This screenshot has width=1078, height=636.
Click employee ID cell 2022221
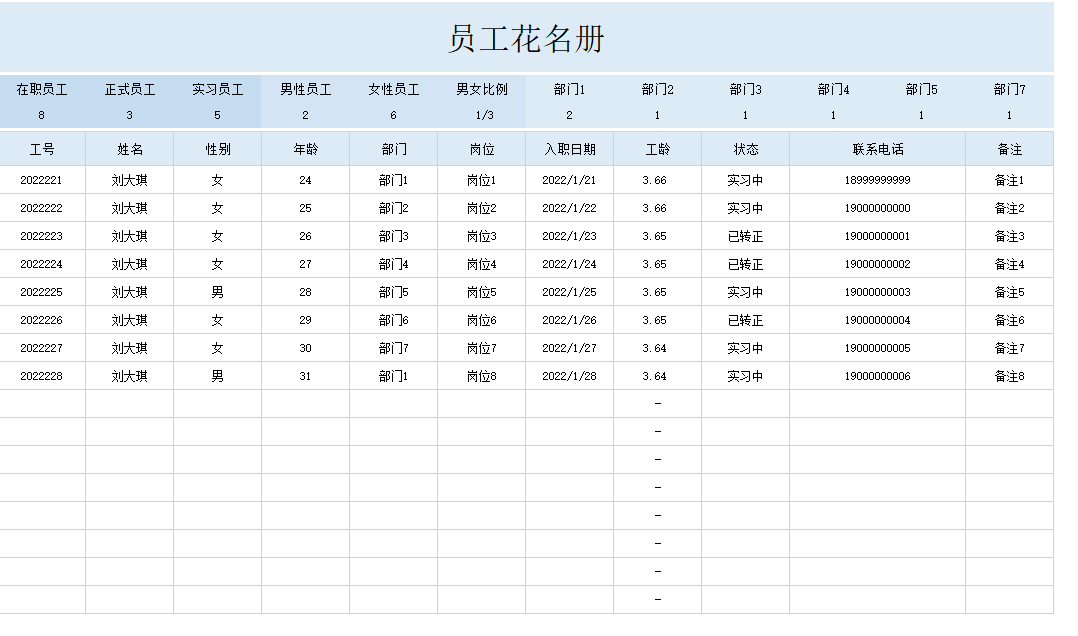coord(42,181)
